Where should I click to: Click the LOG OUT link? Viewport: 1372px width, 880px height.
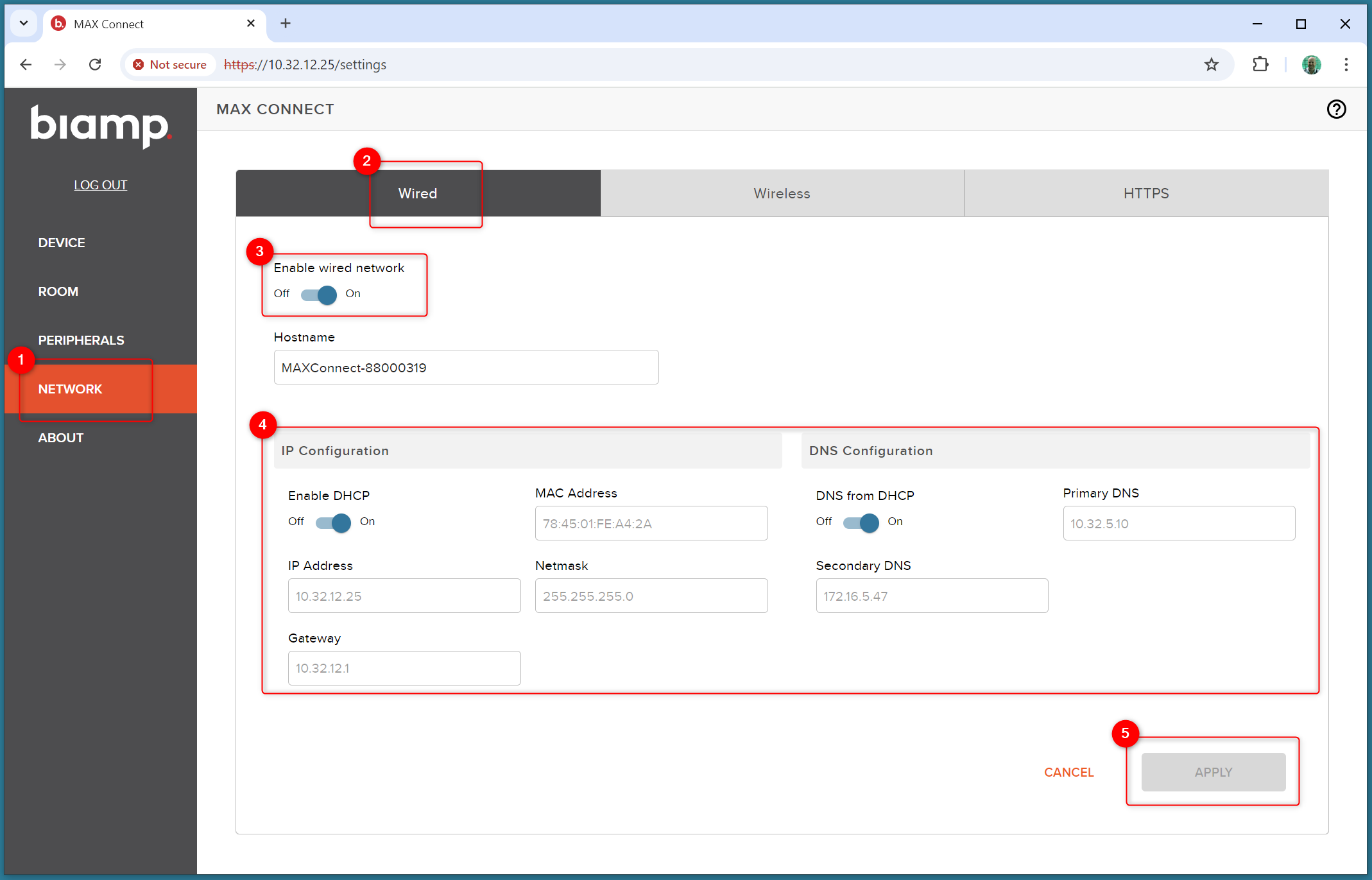click(x=101, y=185)
